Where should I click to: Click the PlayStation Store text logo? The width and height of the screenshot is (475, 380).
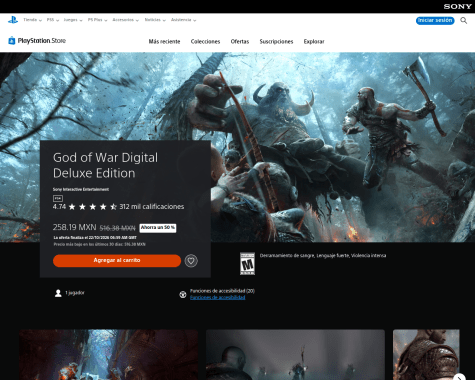pos(42,41)
